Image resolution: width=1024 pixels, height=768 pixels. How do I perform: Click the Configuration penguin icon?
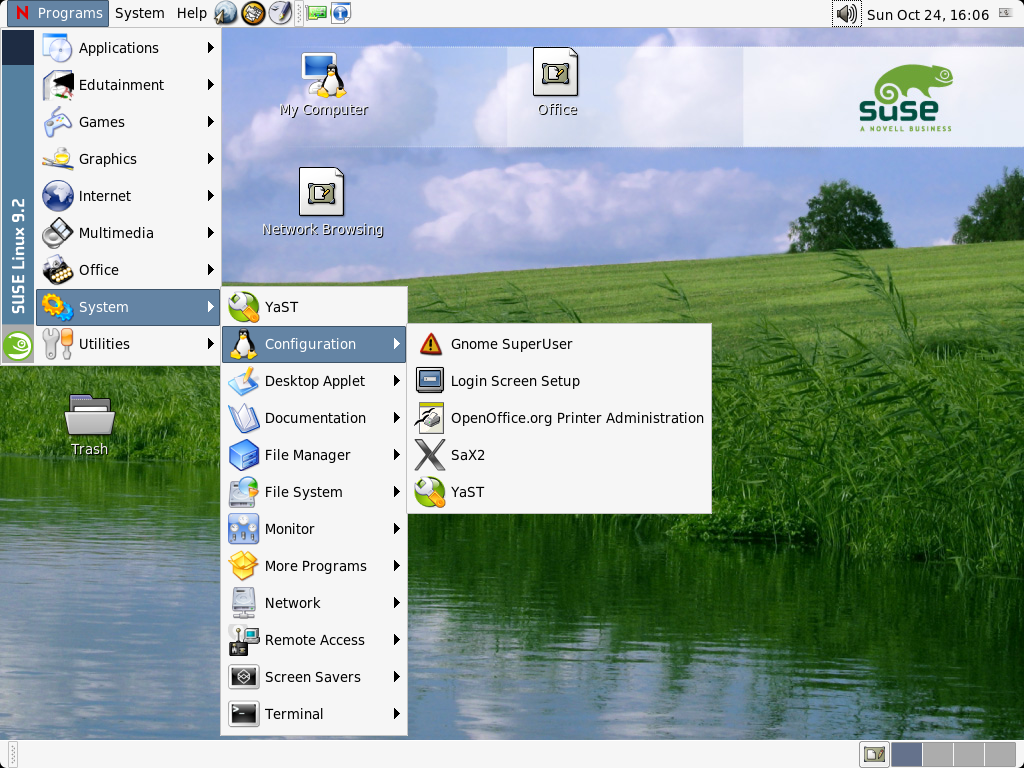coord(244,344)
